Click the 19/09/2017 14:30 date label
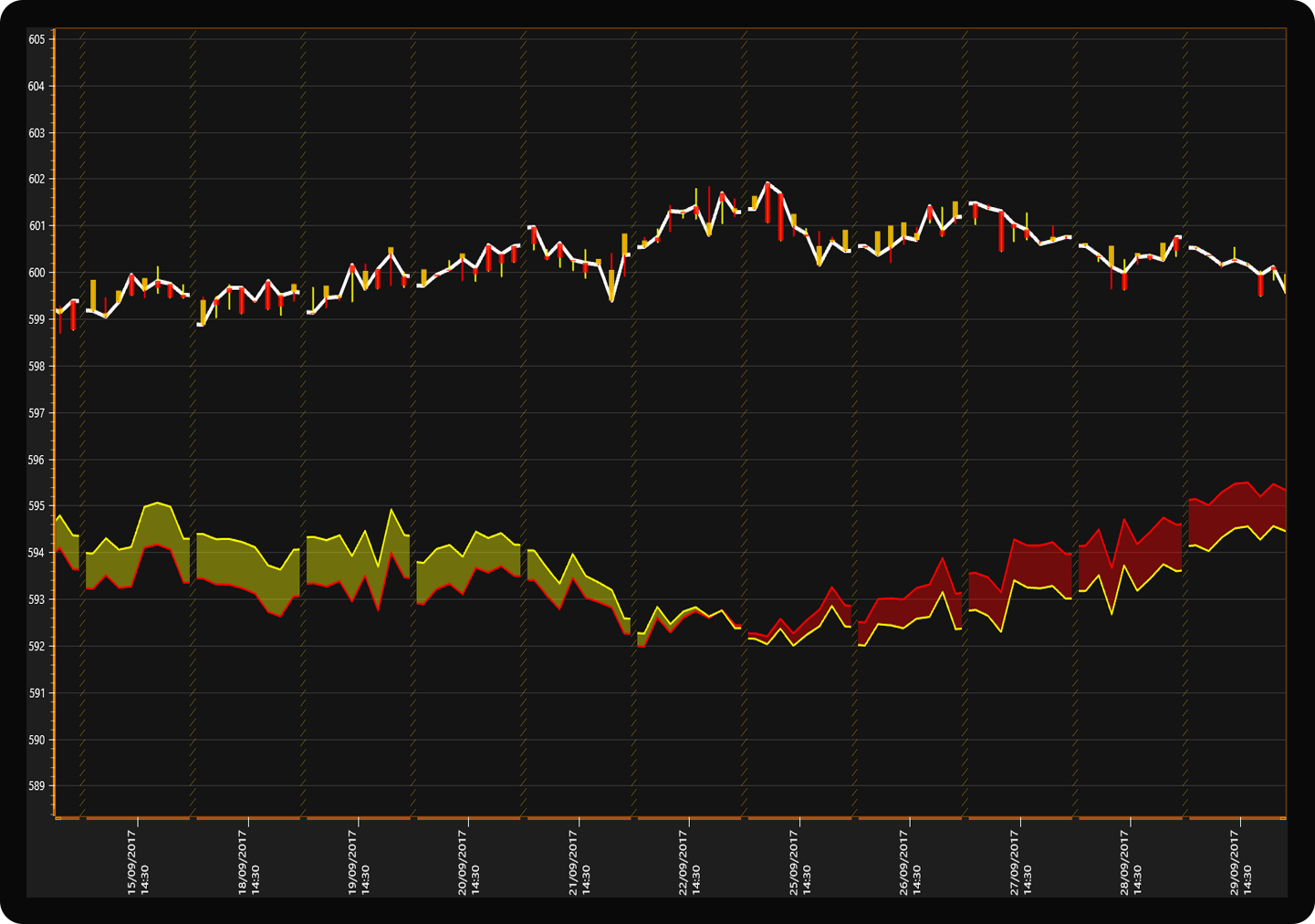This screenshot has height=924, width=1315. click(x=359, y=862)
